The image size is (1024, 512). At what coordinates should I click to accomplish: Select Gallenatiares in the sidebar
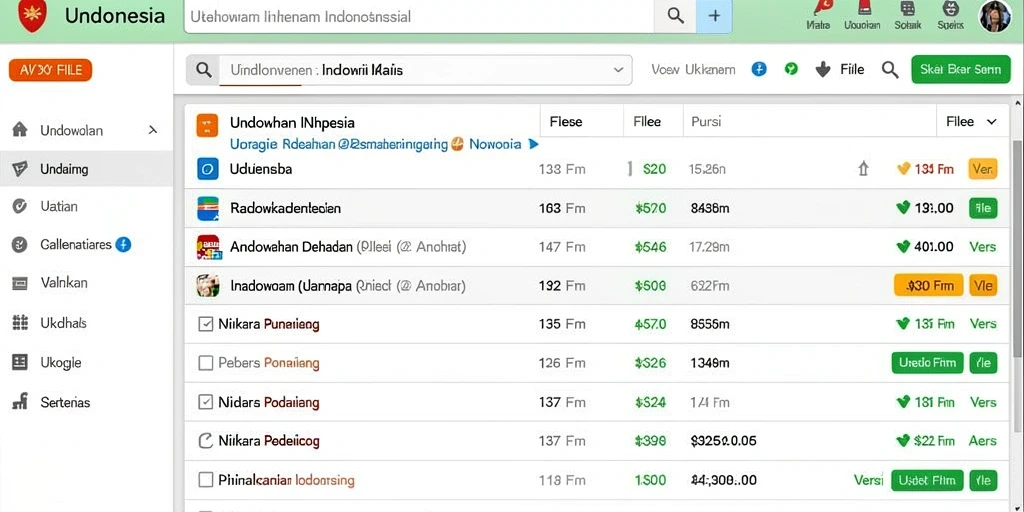86,245
